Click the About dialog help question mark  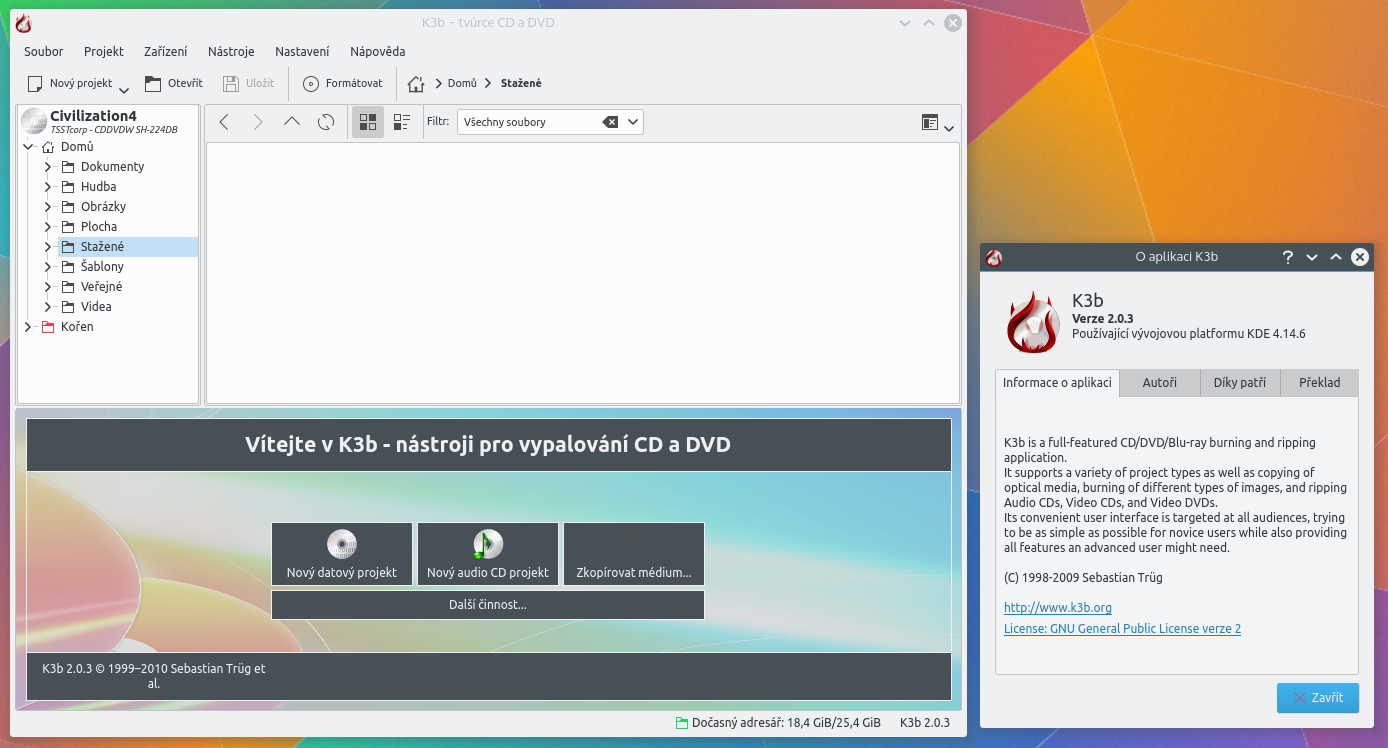coord(1288,257)
